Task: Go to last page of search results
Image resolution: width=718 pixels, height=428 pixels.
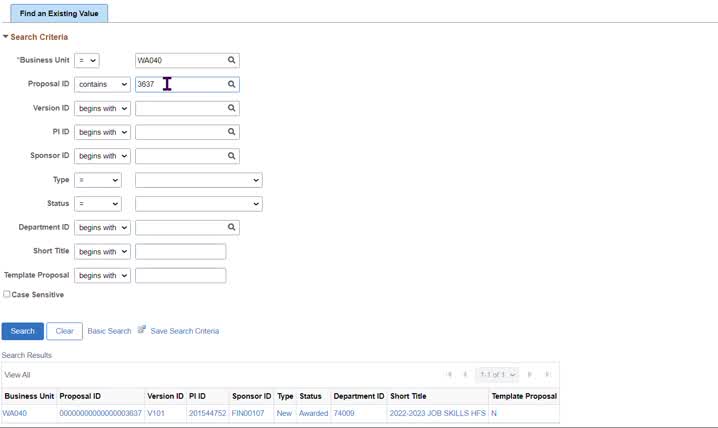Action: coord(547,374)
